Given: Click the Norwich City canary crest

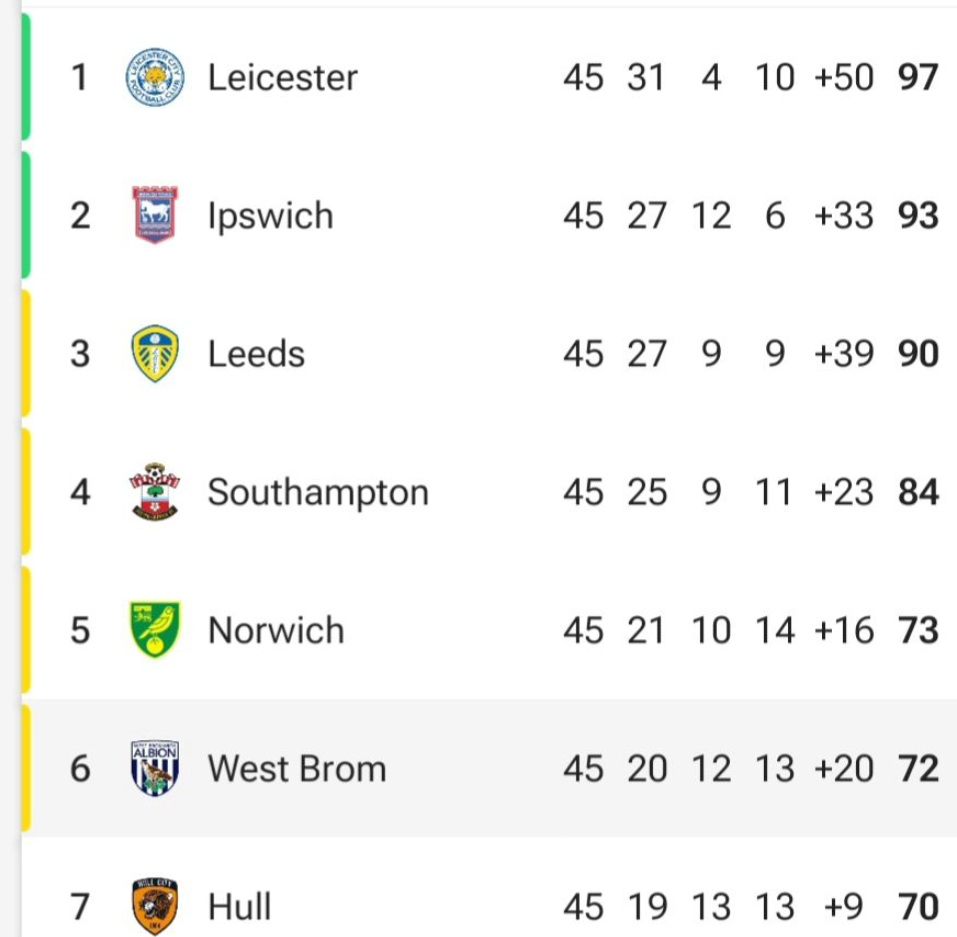Looking at the screenshot, I should 155,630.
